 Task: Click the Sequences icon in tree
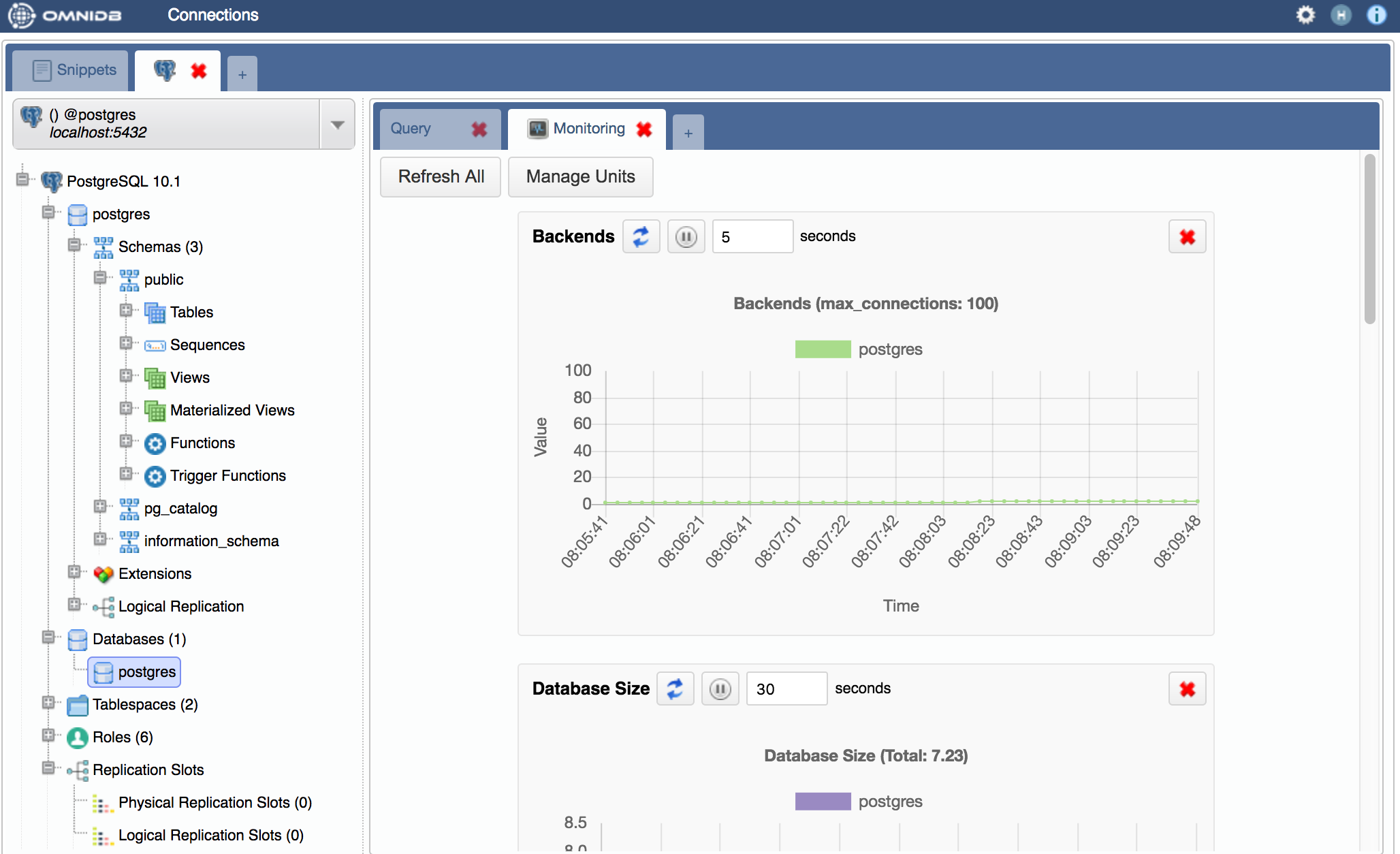155,346
